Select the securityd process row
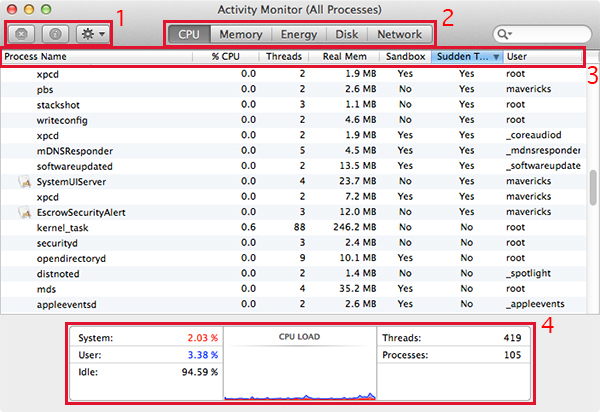Image resolution: width=600 pixels, height=412 pixels. tap(293, 243)
